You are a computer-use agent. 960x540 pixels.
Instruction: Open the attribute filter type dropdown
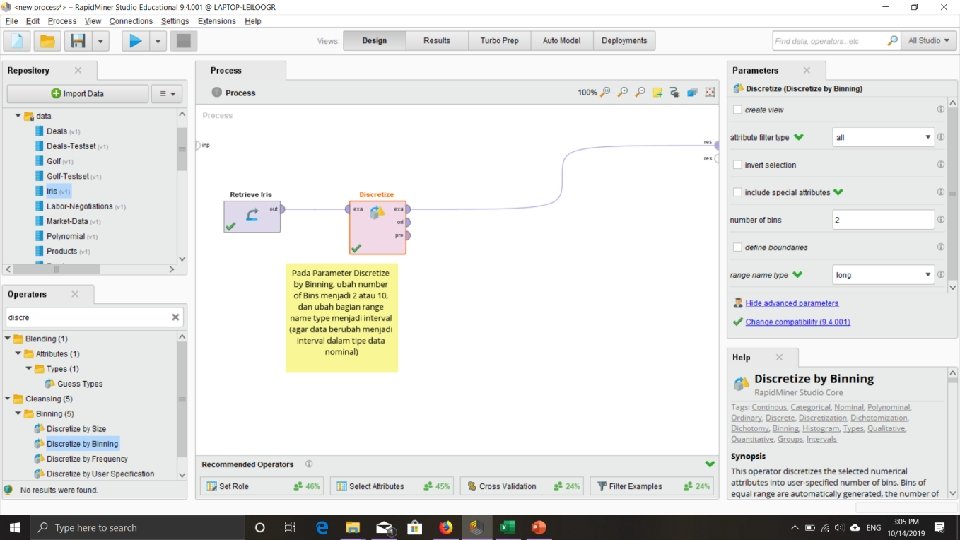coord(883,137)
